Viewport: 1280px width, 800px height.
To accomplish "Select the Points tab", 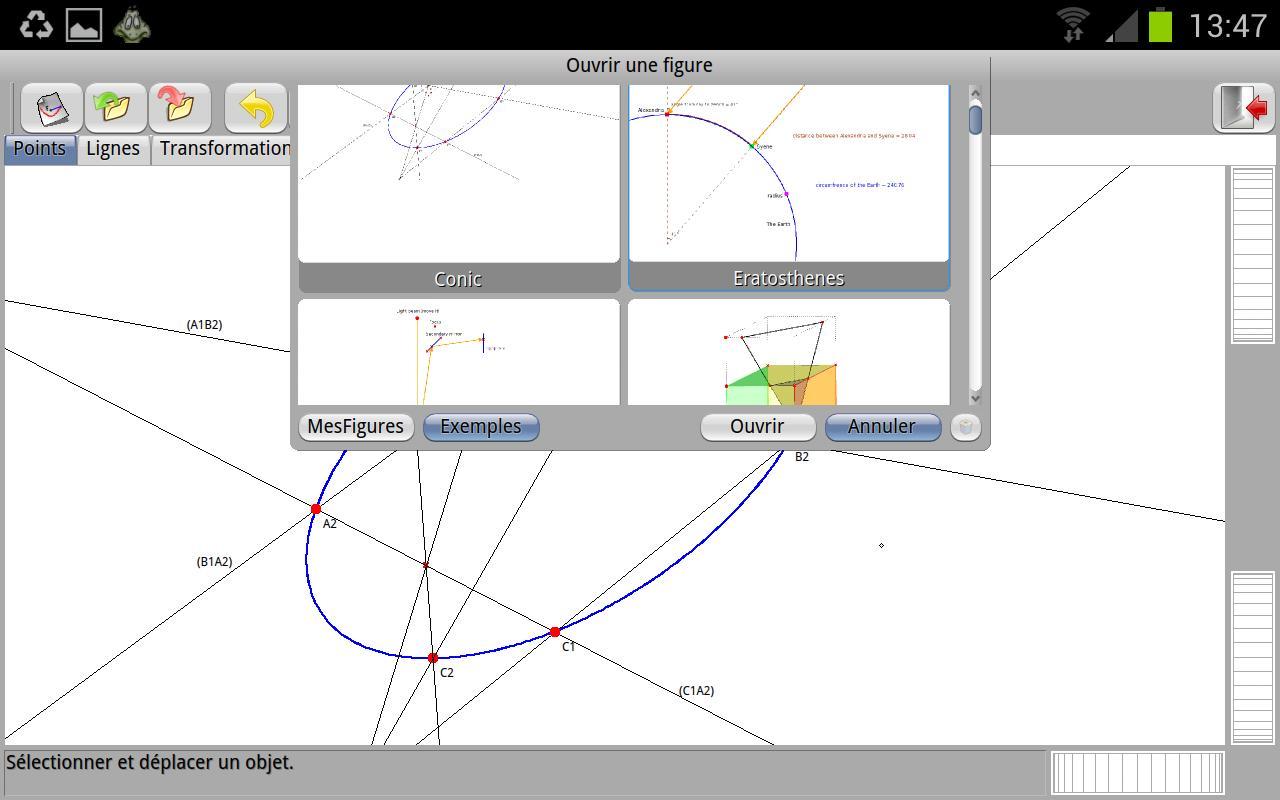I will 40,149.
